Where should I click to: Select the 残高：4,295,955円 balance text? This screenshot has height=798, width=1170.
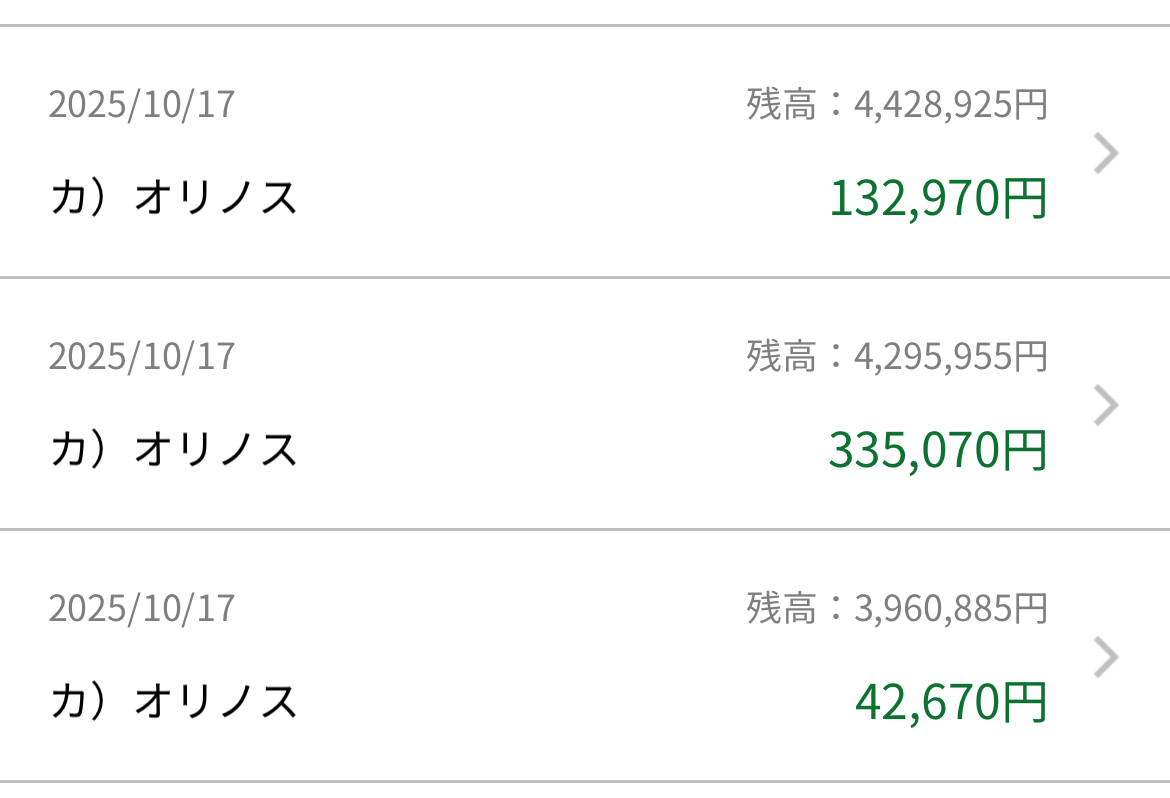[x=896, y=356]
